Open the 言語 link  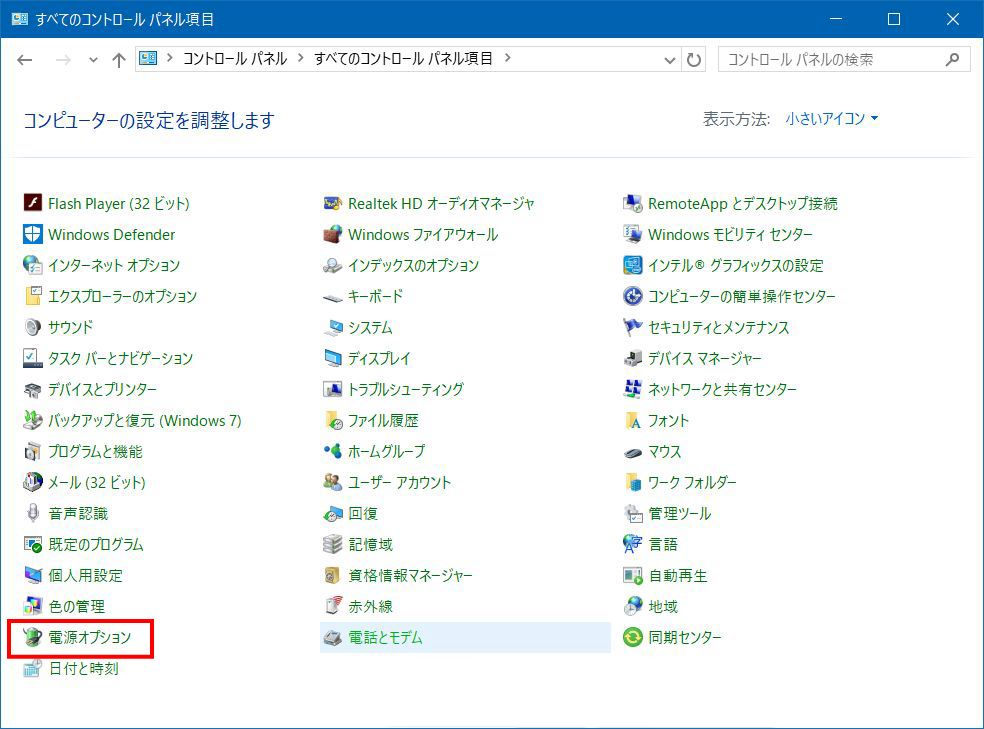663,544
